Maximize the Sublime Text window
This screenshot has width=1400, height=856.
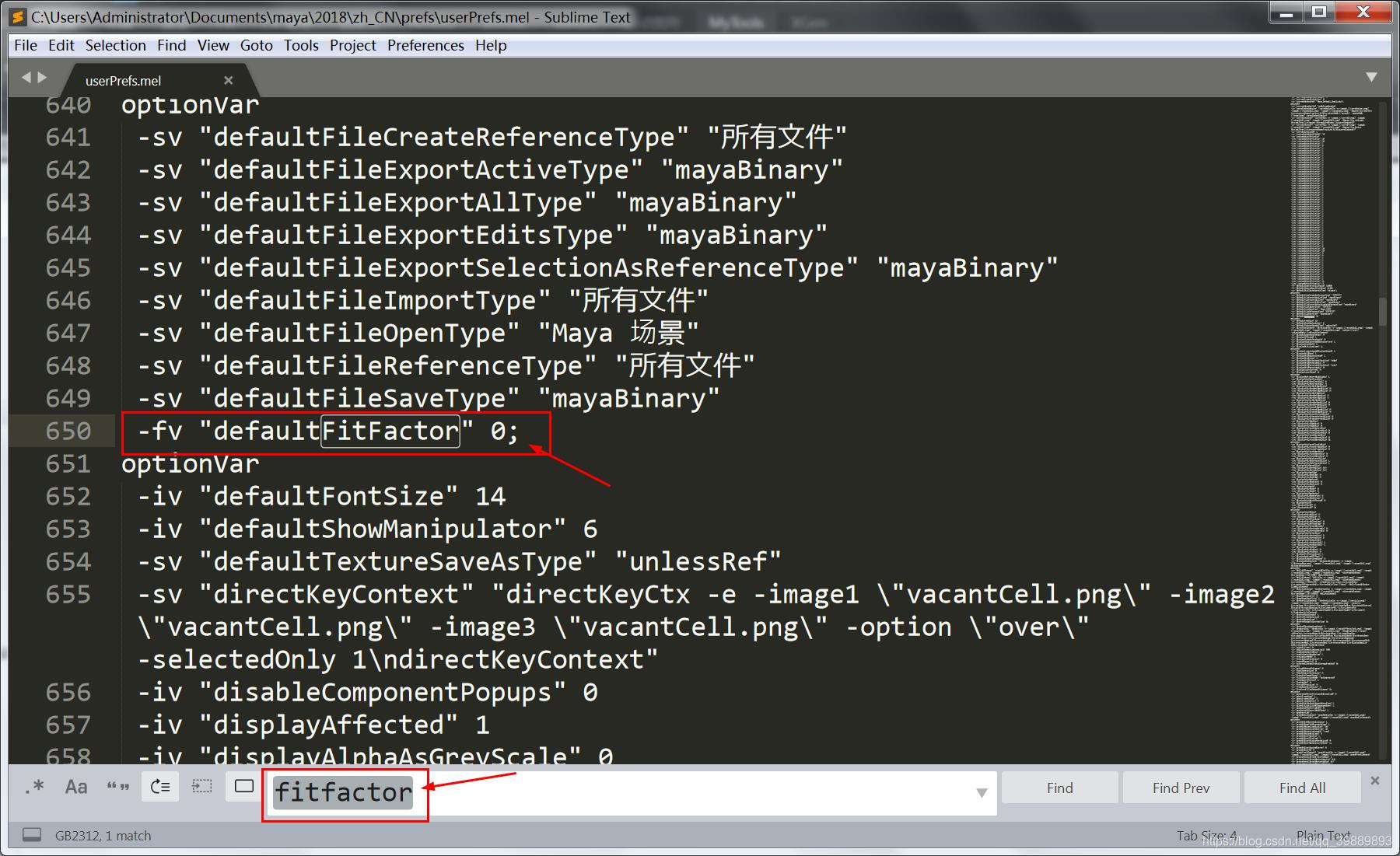[x=1319, y=12]
